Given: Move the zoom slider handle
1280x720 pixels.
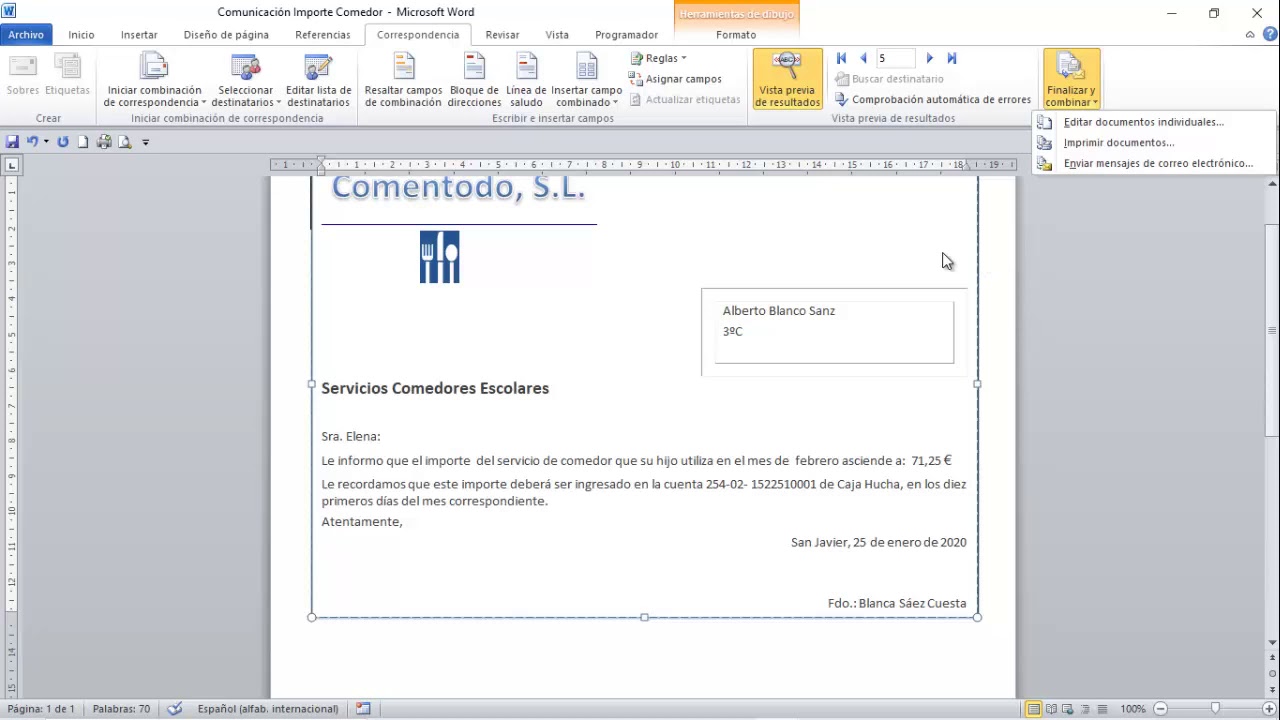Looking at the screenshot, I should coord(1215,709).
